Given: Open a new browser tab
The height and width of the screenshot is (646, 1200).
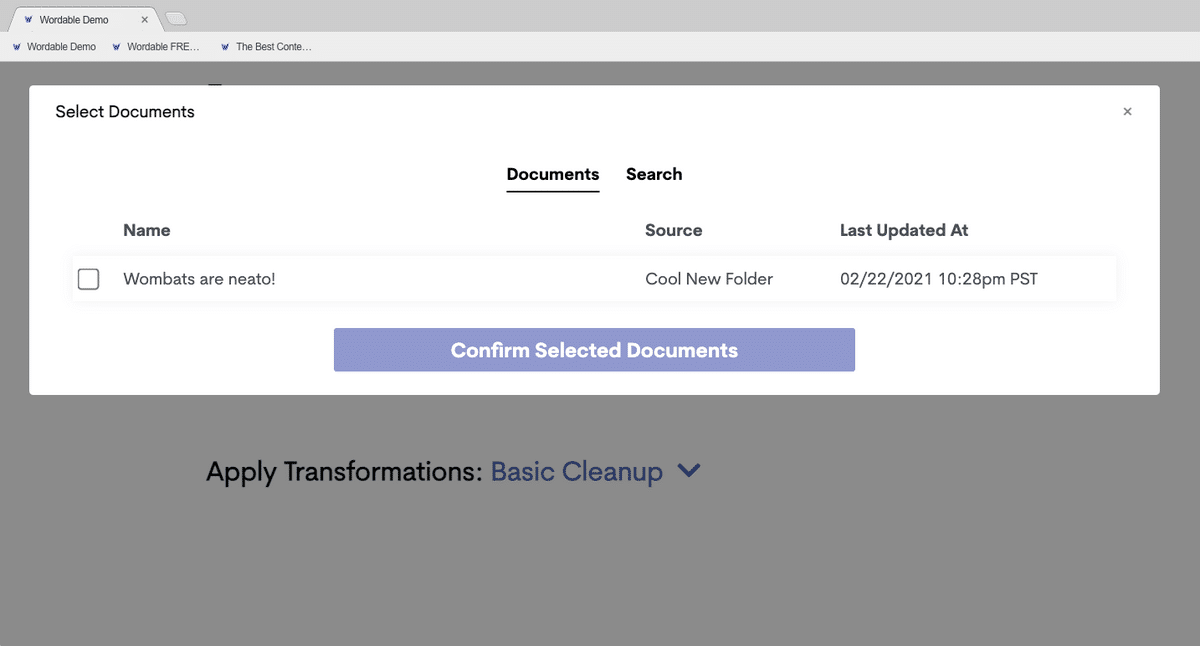Looking at the screenshot, I should (175, 17).
